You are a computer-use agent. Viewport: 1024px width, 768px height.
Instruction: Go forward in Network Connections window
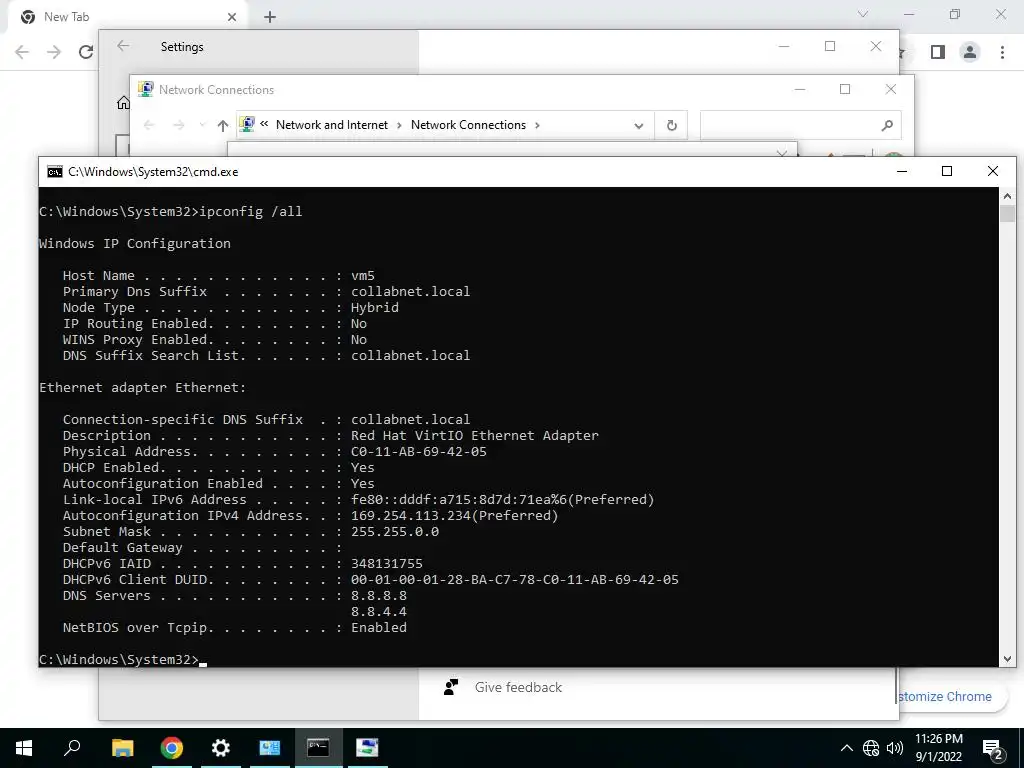pos(178,125)
